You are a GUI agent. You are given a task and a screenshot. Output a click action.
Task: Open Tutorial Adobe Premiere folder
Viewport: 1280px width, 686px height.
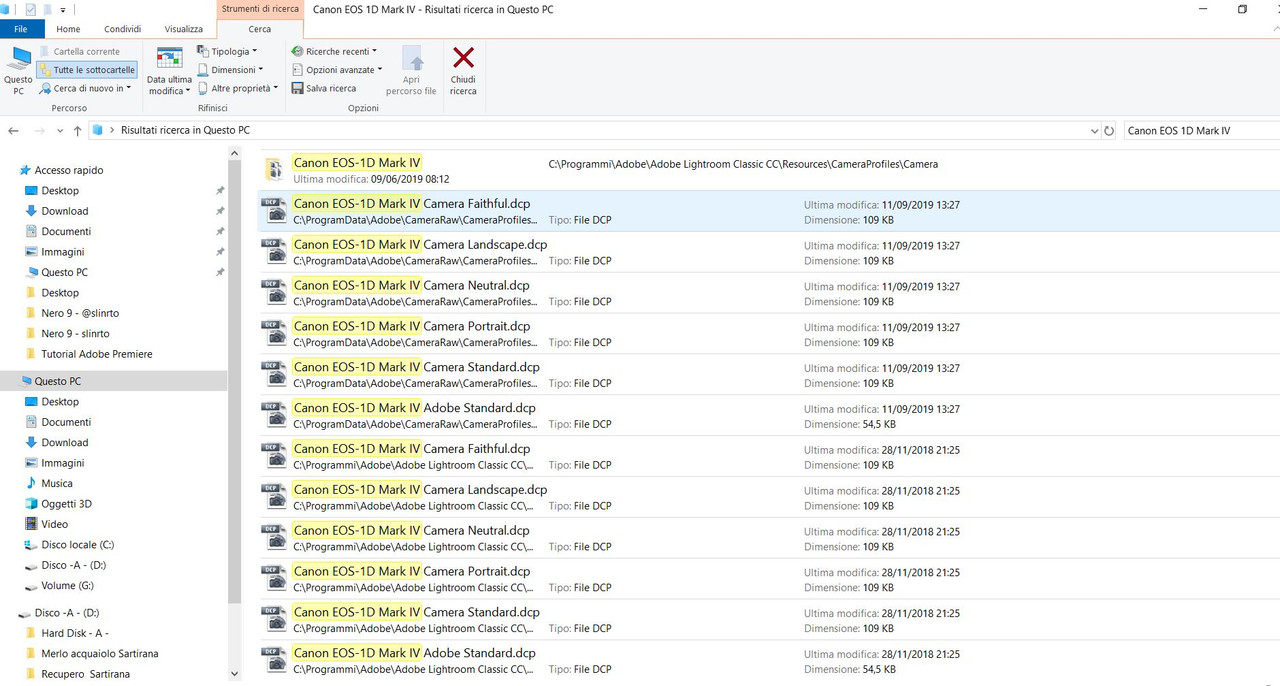(x=96, y=354)
